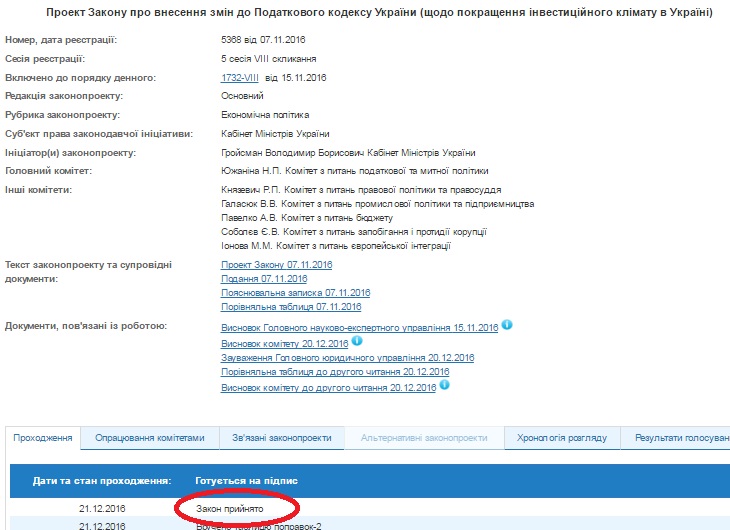Viewport: 730px width, 530px height.
Task: Open Висновок комітету 20.12.2016 link
Action: (284, 343)
